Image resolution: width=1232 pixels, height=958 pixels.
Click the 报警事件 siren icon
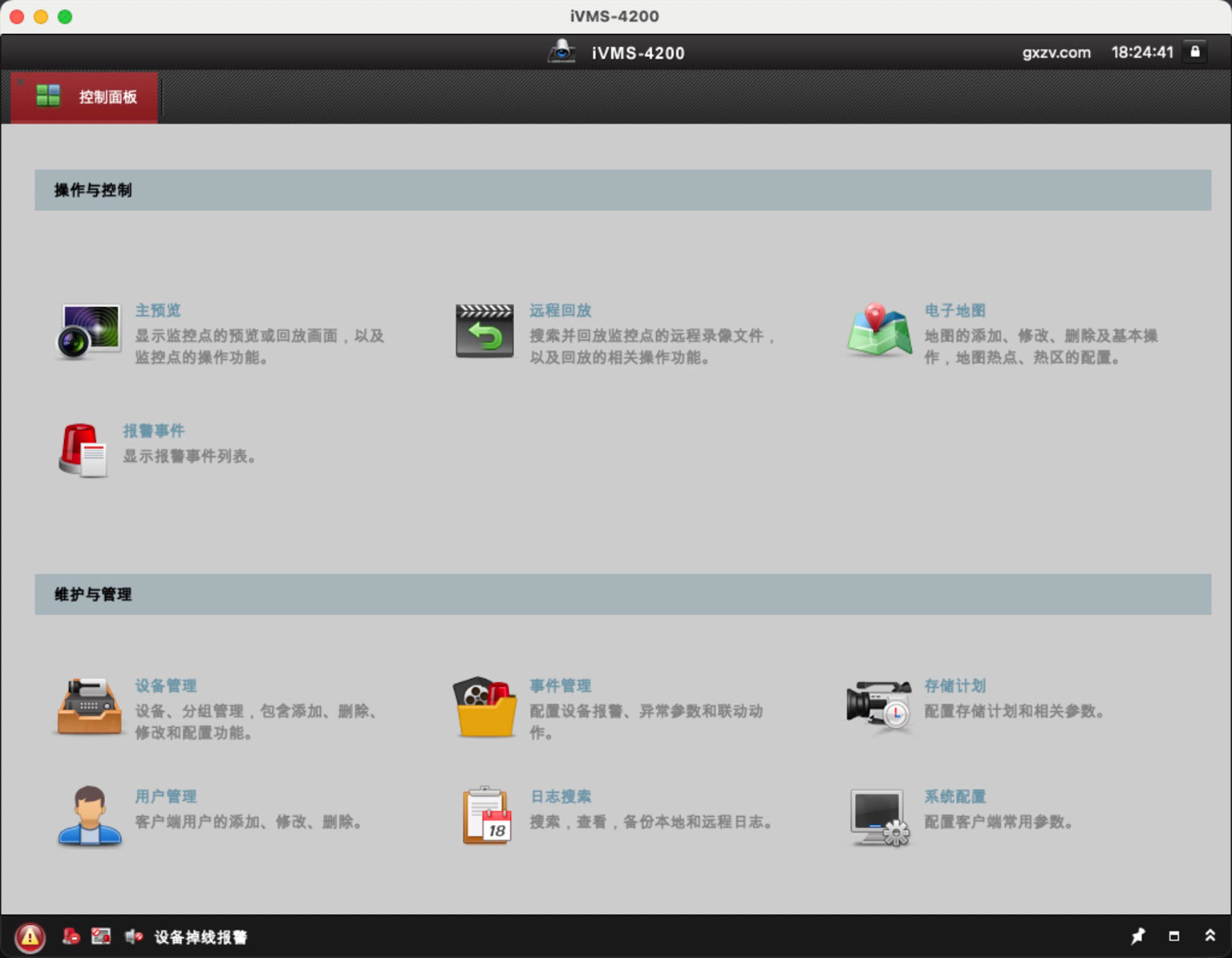click(x=82, y=449)
